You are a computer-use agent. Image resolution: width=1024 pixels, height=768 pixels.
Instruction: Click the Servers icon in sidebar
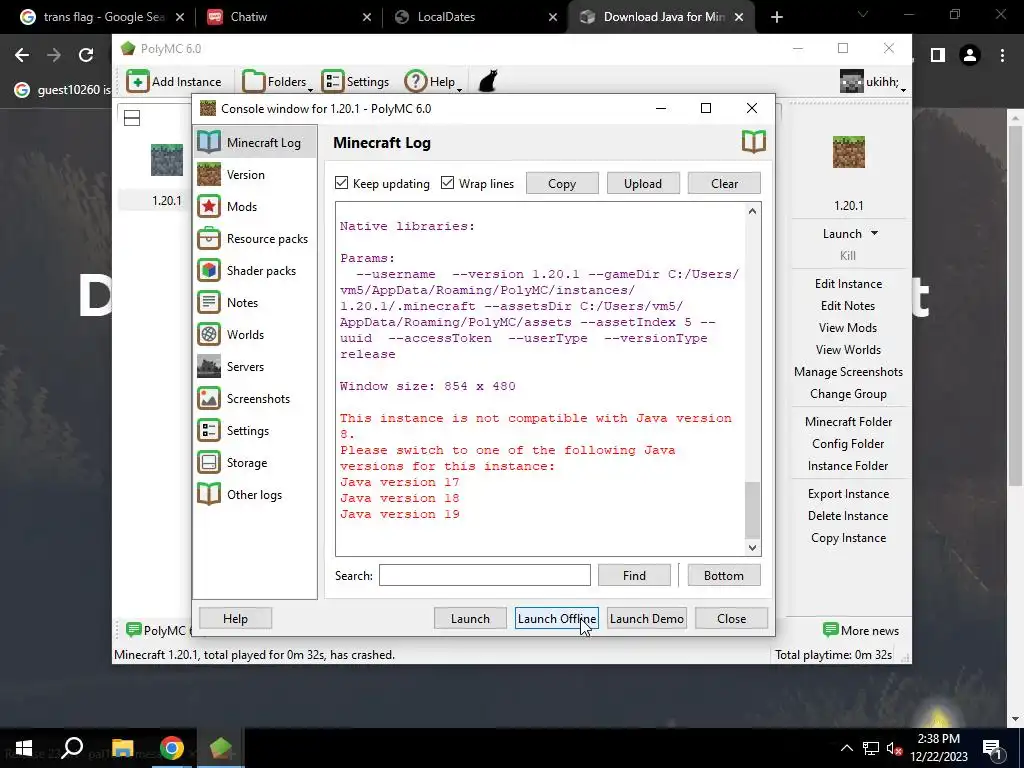pos(209,366)
